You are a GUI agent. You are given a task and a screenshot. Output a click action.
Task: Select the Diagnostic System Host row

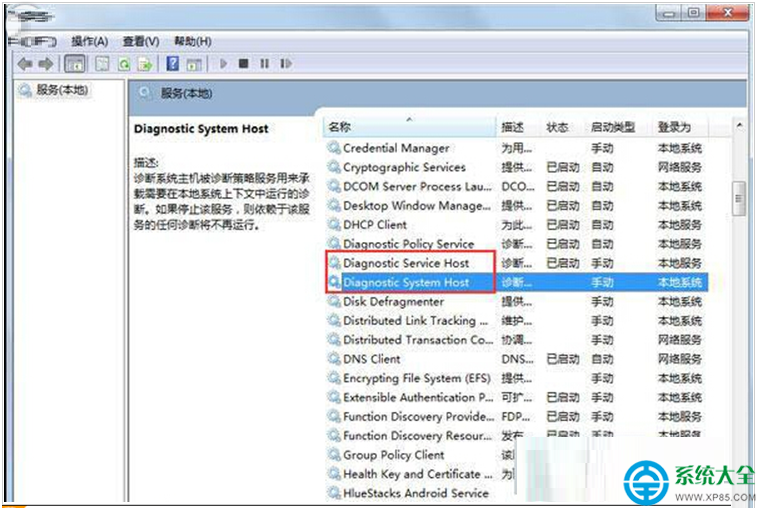[x=517, y=282]
